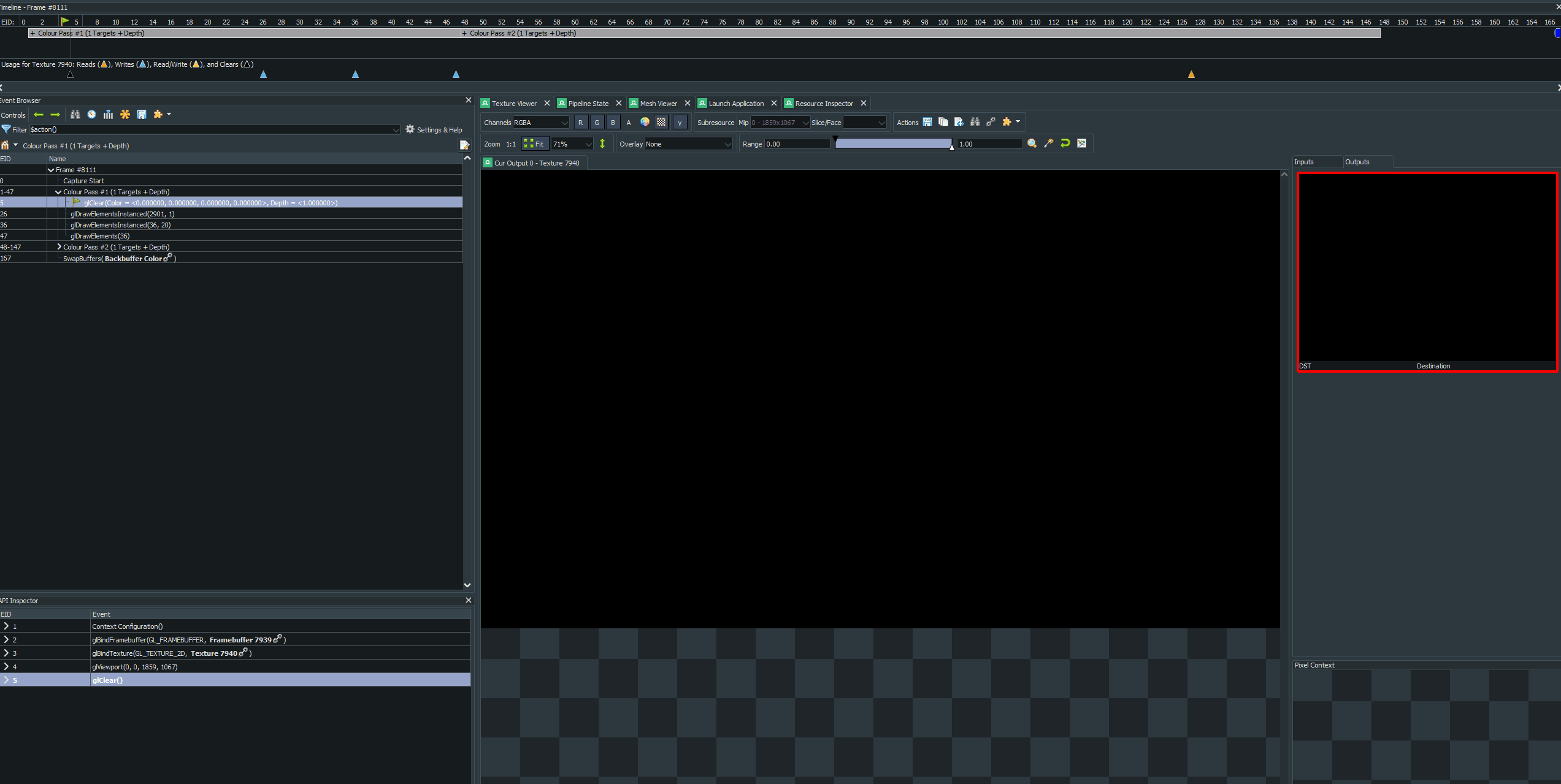This screenshot has width=1561, height=784.
Task: Click the orange asterisk bookmark icon
Action: tap(125, 115)
